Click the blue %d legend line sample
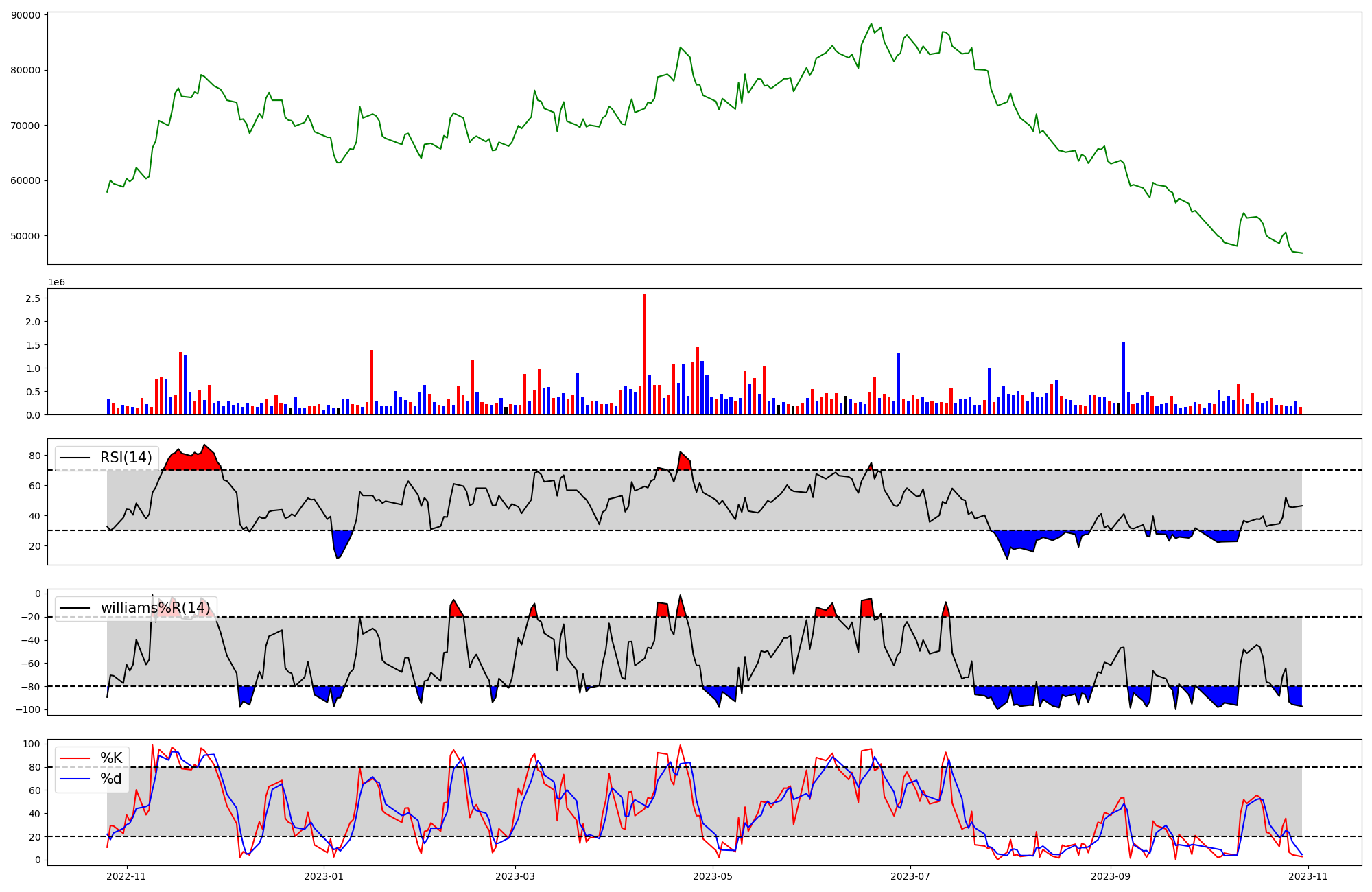Viewport: 1372px width, 892px height. (75, 779)
